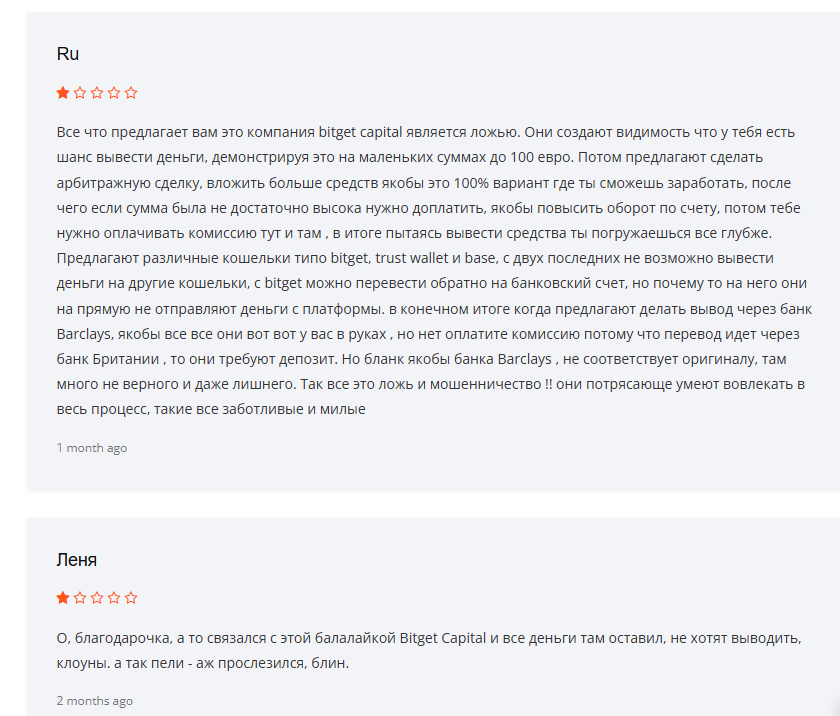Click the fifth star in Ru's rating

coord(131,93)
